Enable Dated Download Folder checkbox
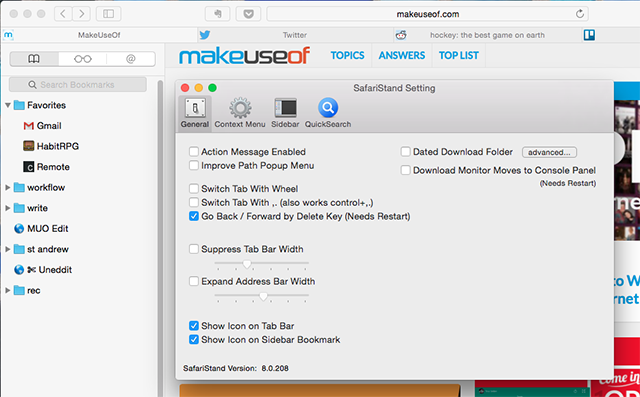 (x=405, y=152)
